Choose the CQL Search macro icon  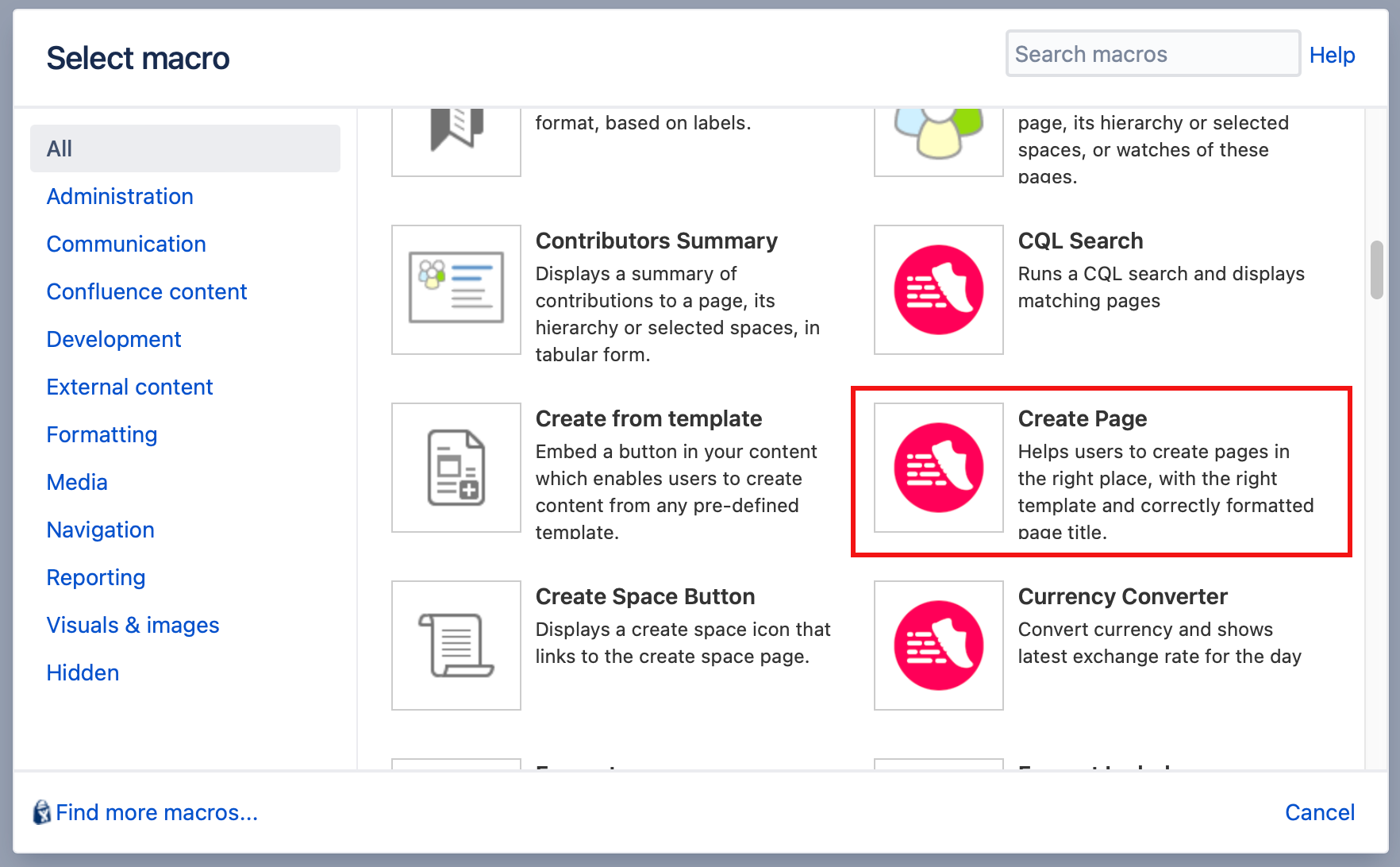click(939, 290)
